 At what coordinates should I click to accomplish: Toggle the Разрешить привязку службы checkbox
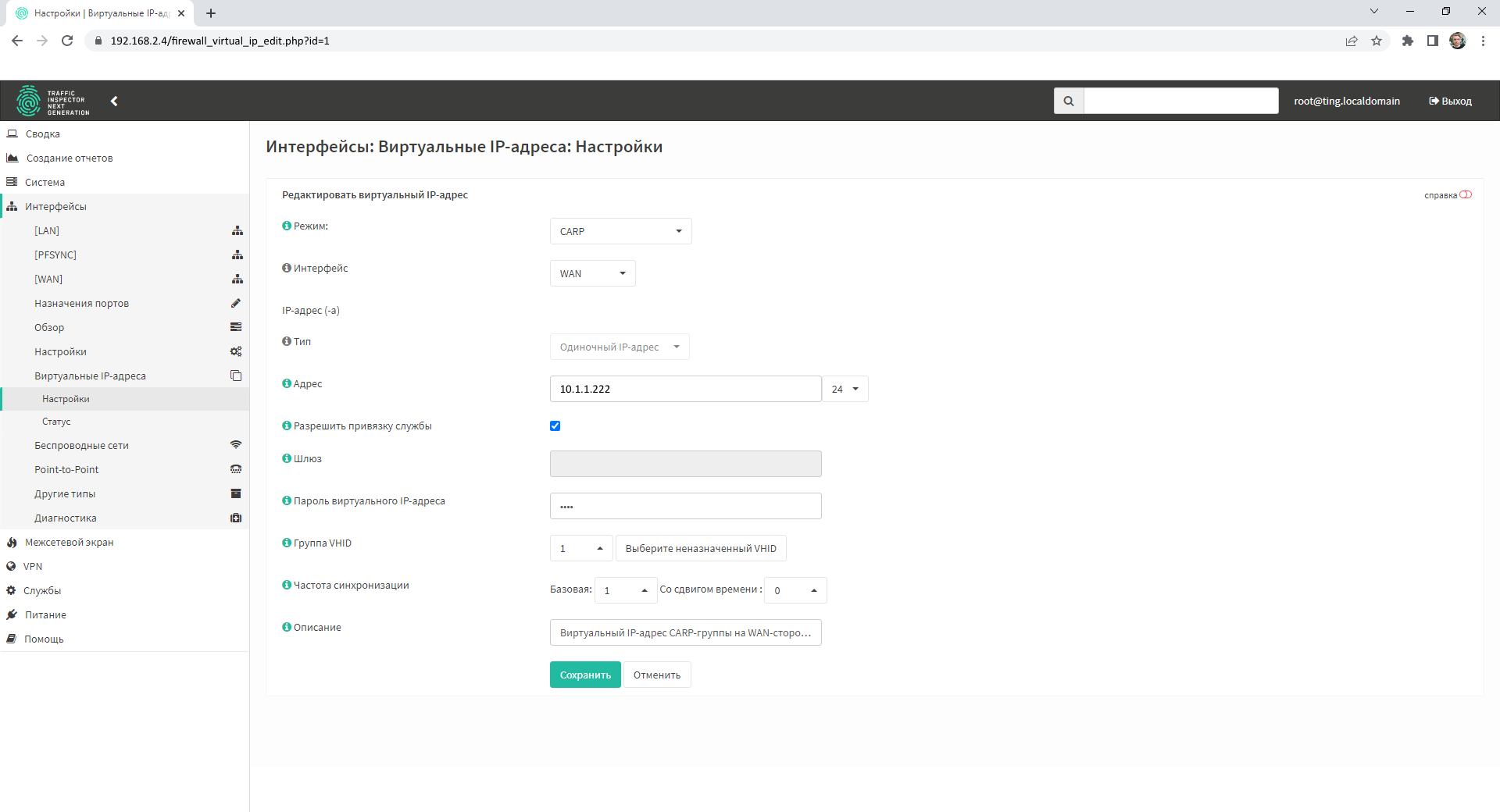pyautogui.click(x=555, y=426)
